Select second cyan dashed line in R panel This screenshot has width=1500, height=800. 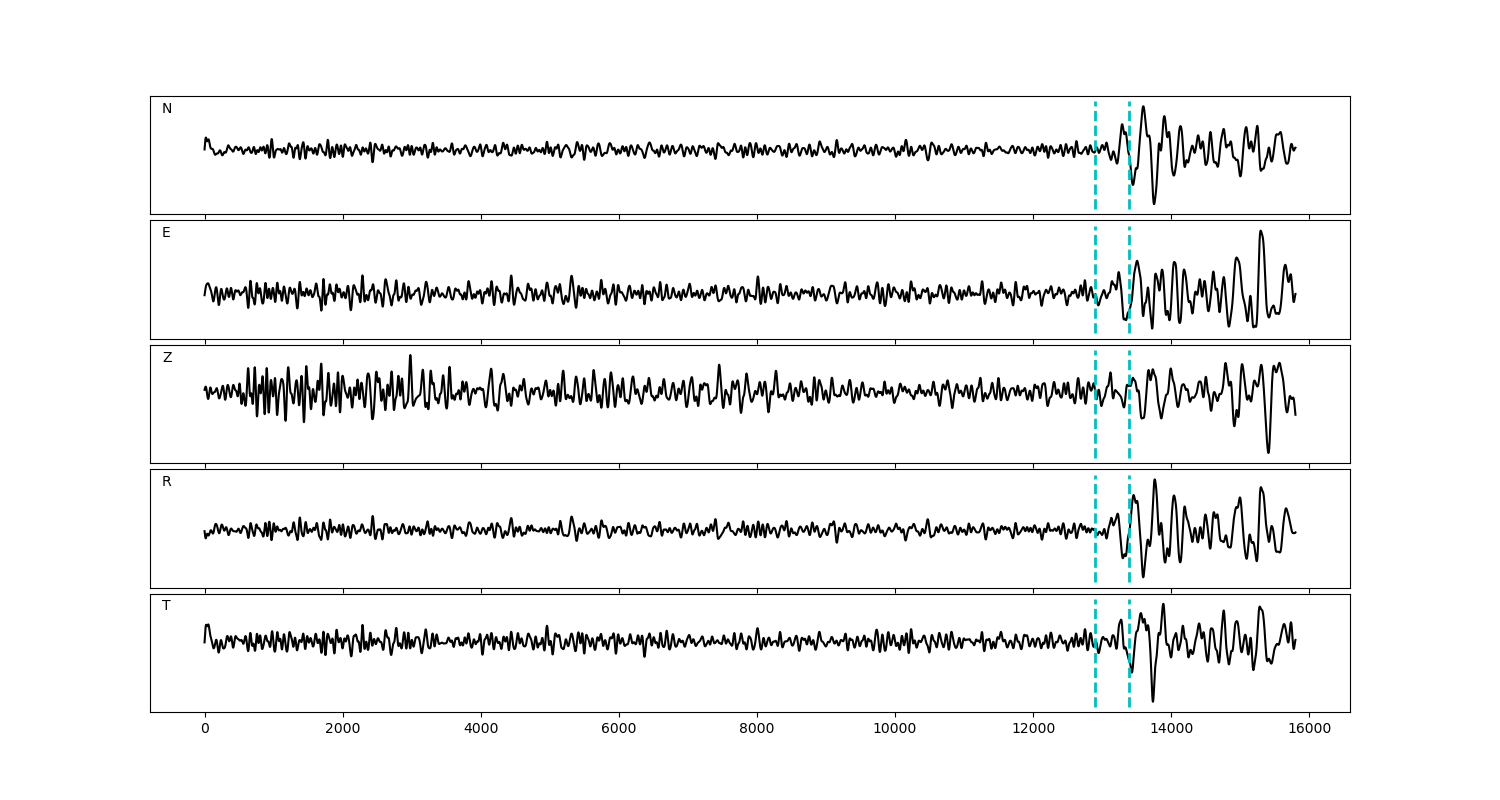click(1129, 528)
